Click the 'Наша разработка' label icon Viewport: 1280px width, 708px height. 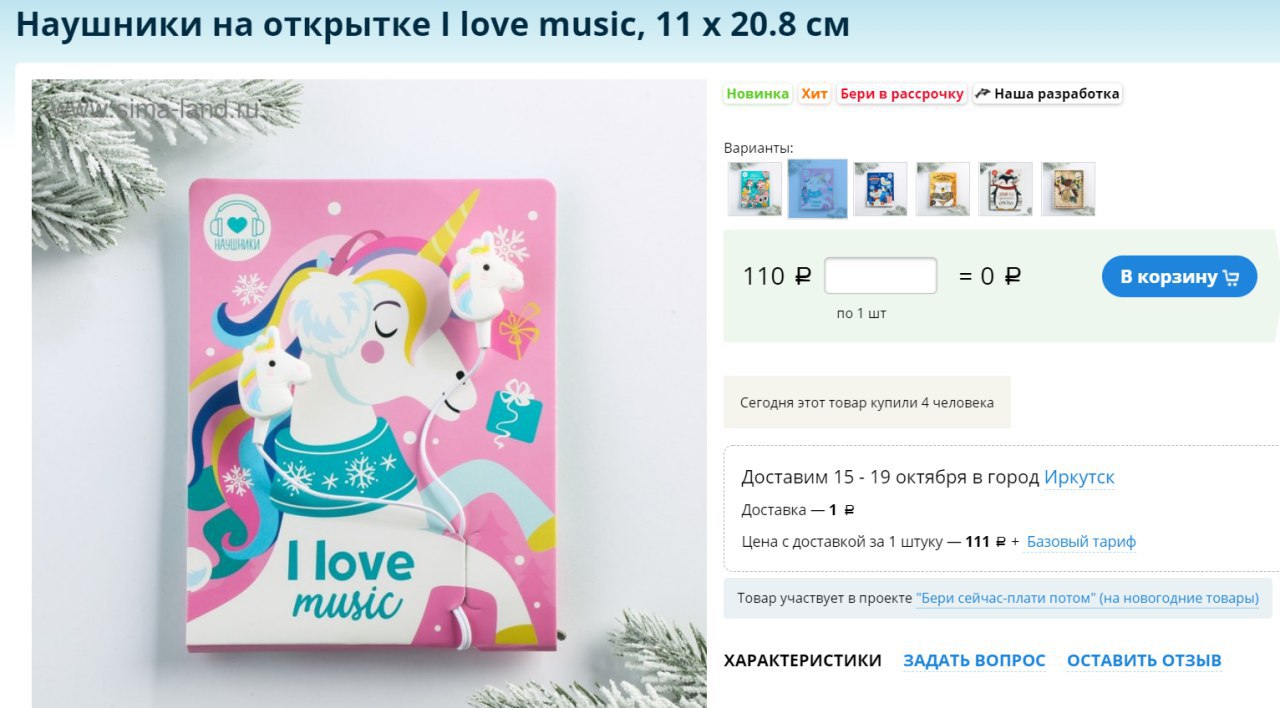coord(983,94)
